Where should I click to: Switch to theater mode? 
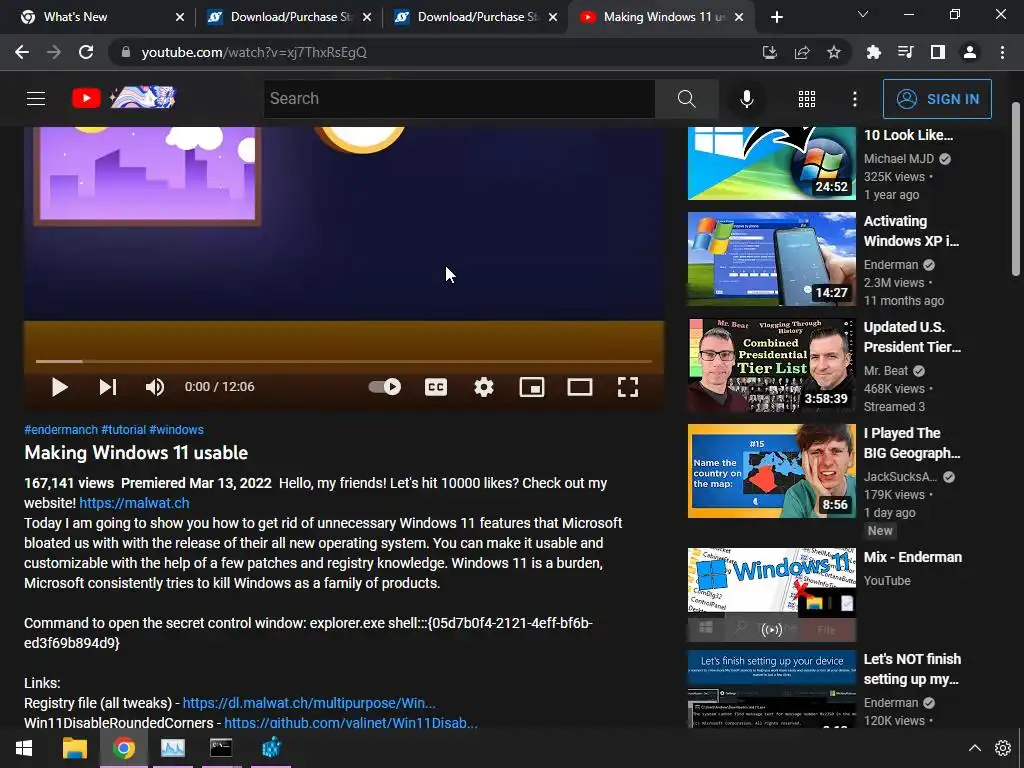580,387
